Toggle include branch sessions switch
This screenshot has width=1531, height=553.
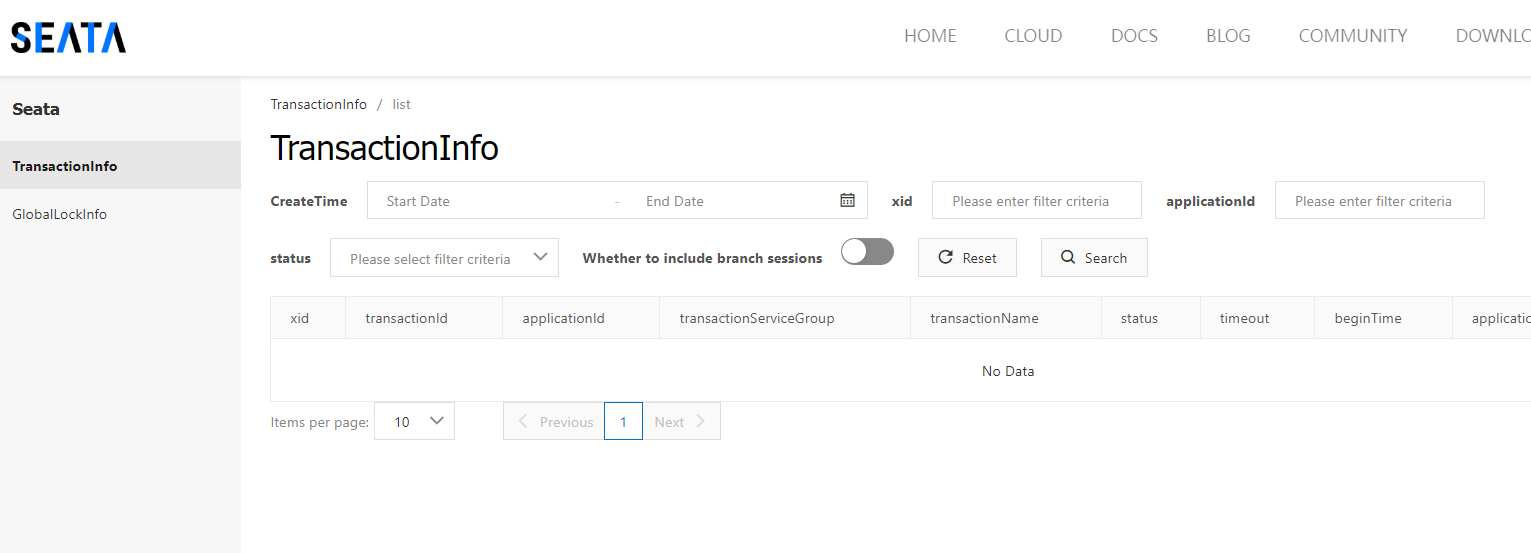pos(867,252)
